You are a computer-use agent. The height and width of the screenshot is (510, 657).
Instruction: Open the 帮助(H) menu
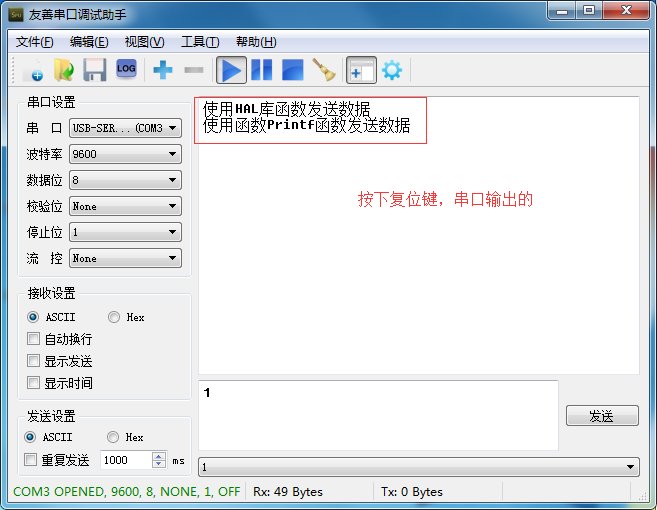[256, 42]
